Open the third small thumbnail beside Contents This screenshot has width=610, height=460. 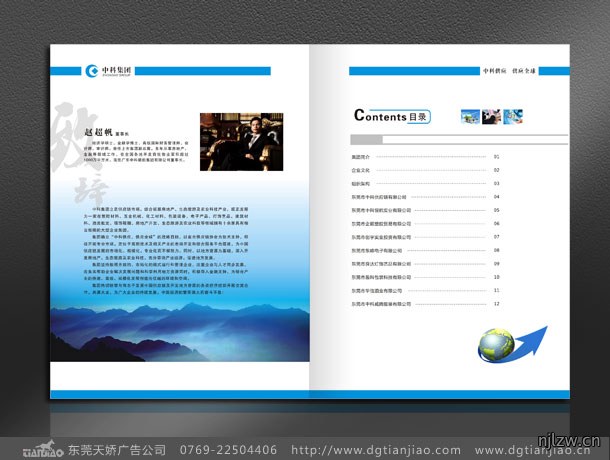tap(513, 117)
